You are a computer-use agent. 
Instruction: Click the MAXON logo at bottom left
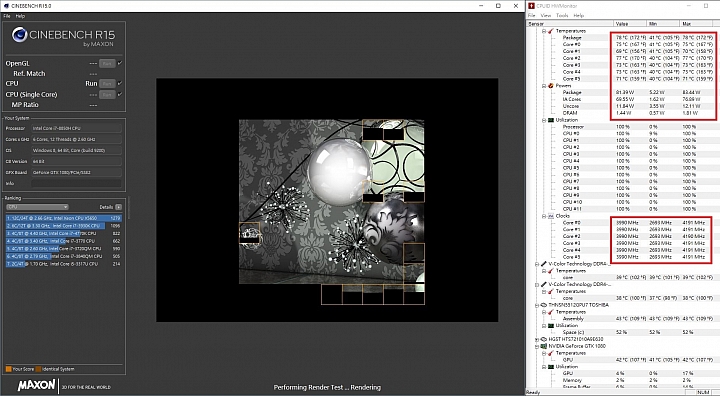(37, 385)
